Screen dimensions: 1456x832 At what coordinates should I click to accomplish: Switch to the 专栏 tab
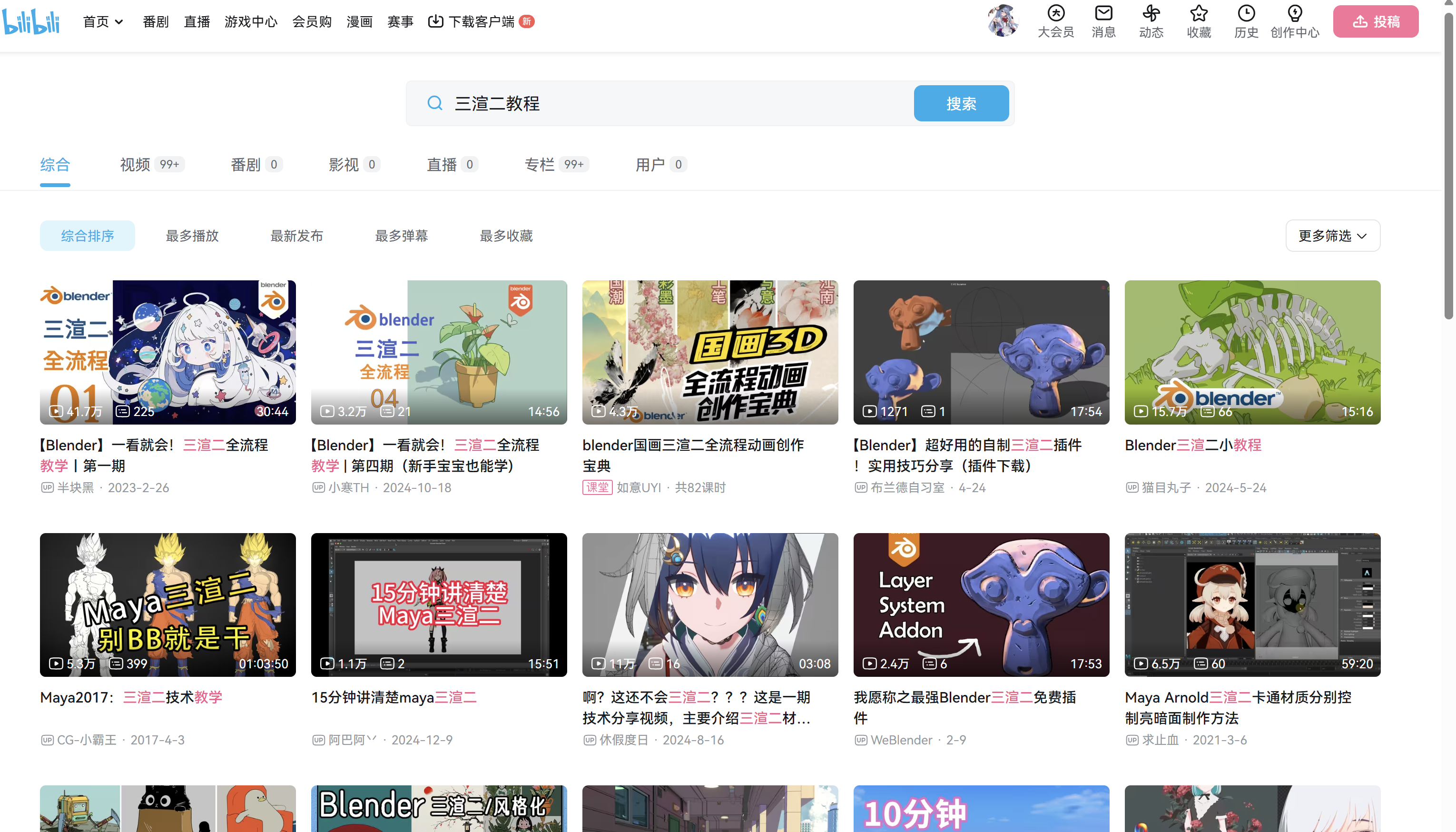tap(539, 165)
